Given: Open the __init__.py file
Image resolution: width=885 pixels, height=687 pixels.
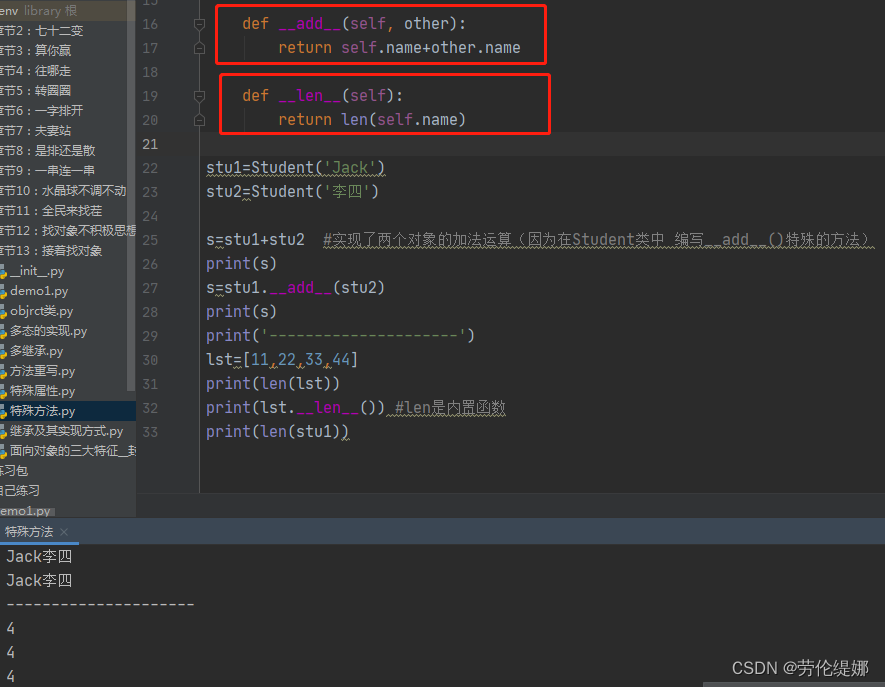Looking at the screenshot, I should click(37, 271).
